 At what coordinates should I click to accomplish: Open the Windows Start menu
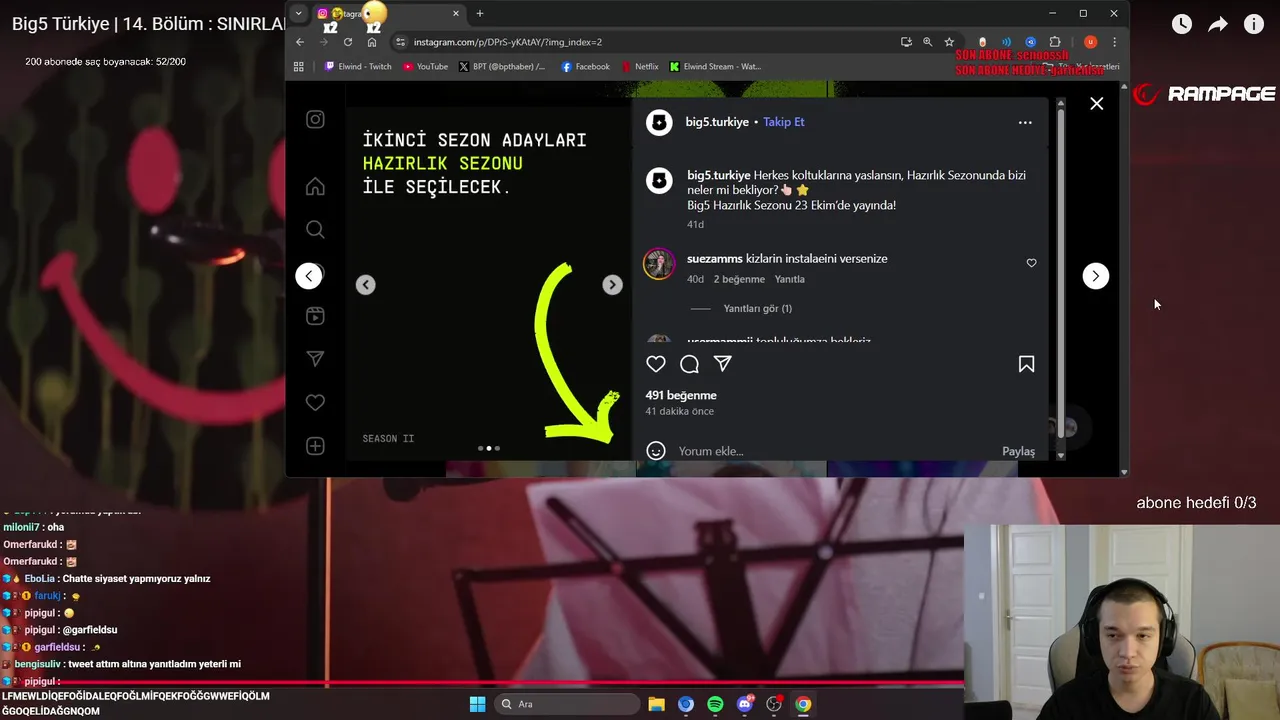[x=477, y=704]
